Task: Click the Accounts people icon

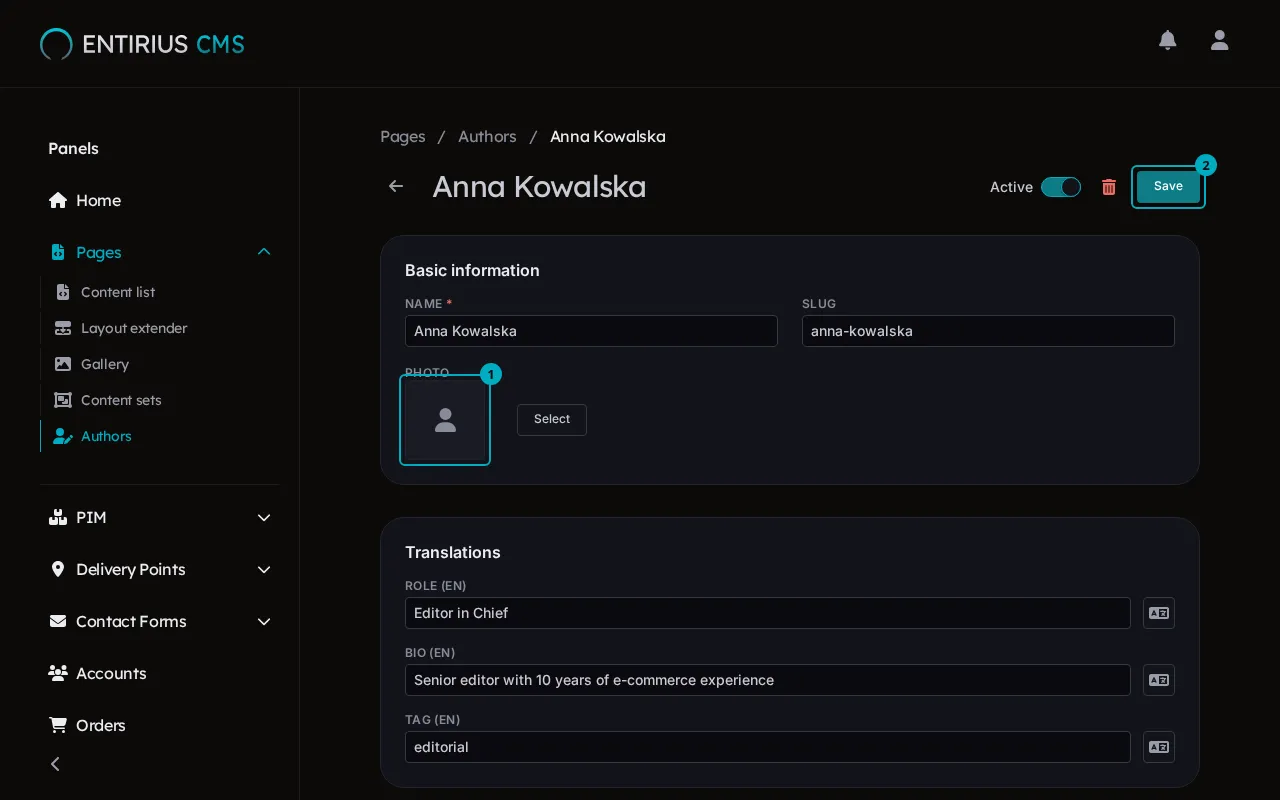Action: point(58,673)
